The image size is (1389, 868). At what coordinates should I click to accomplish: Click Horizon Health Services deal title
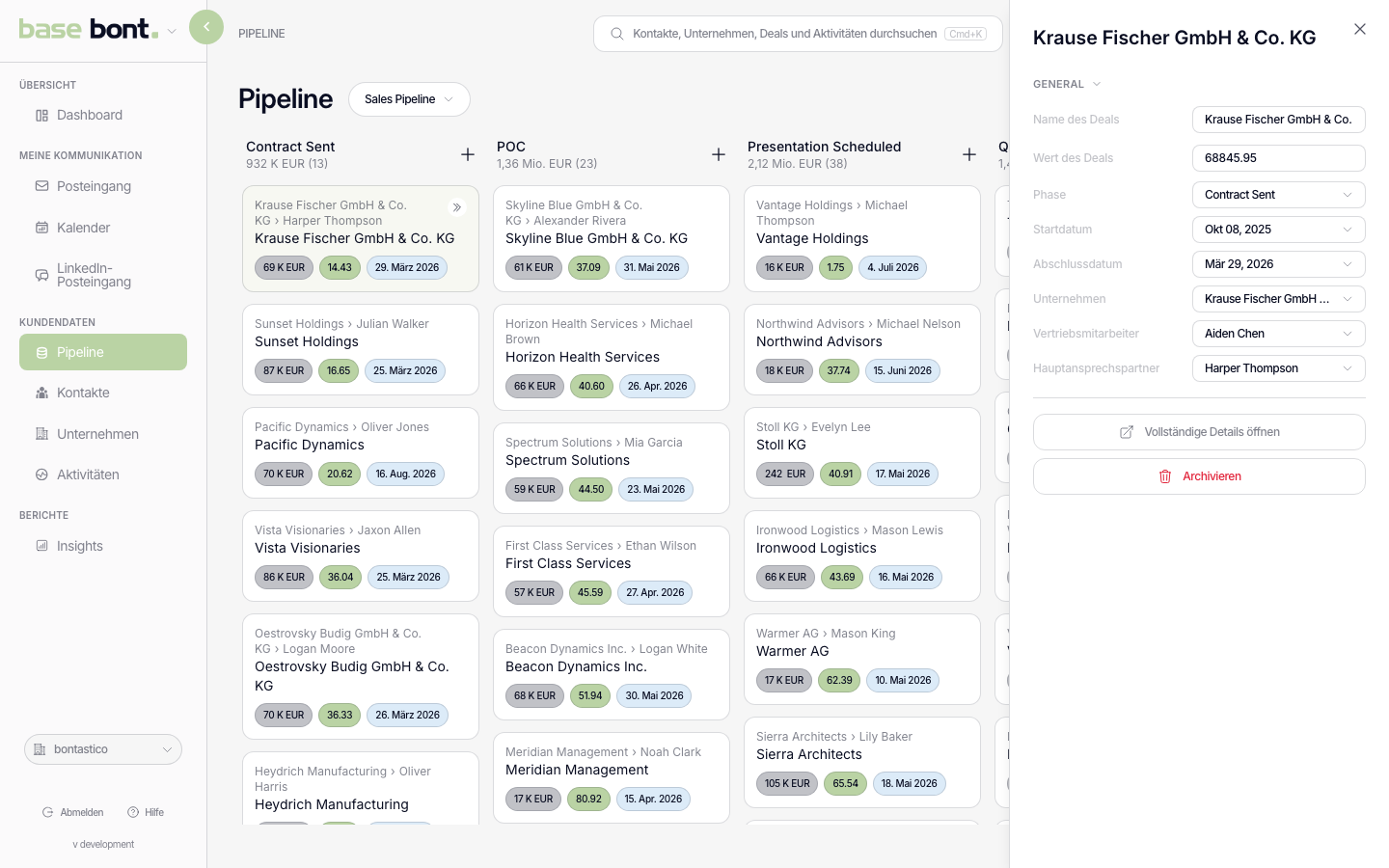583,357
